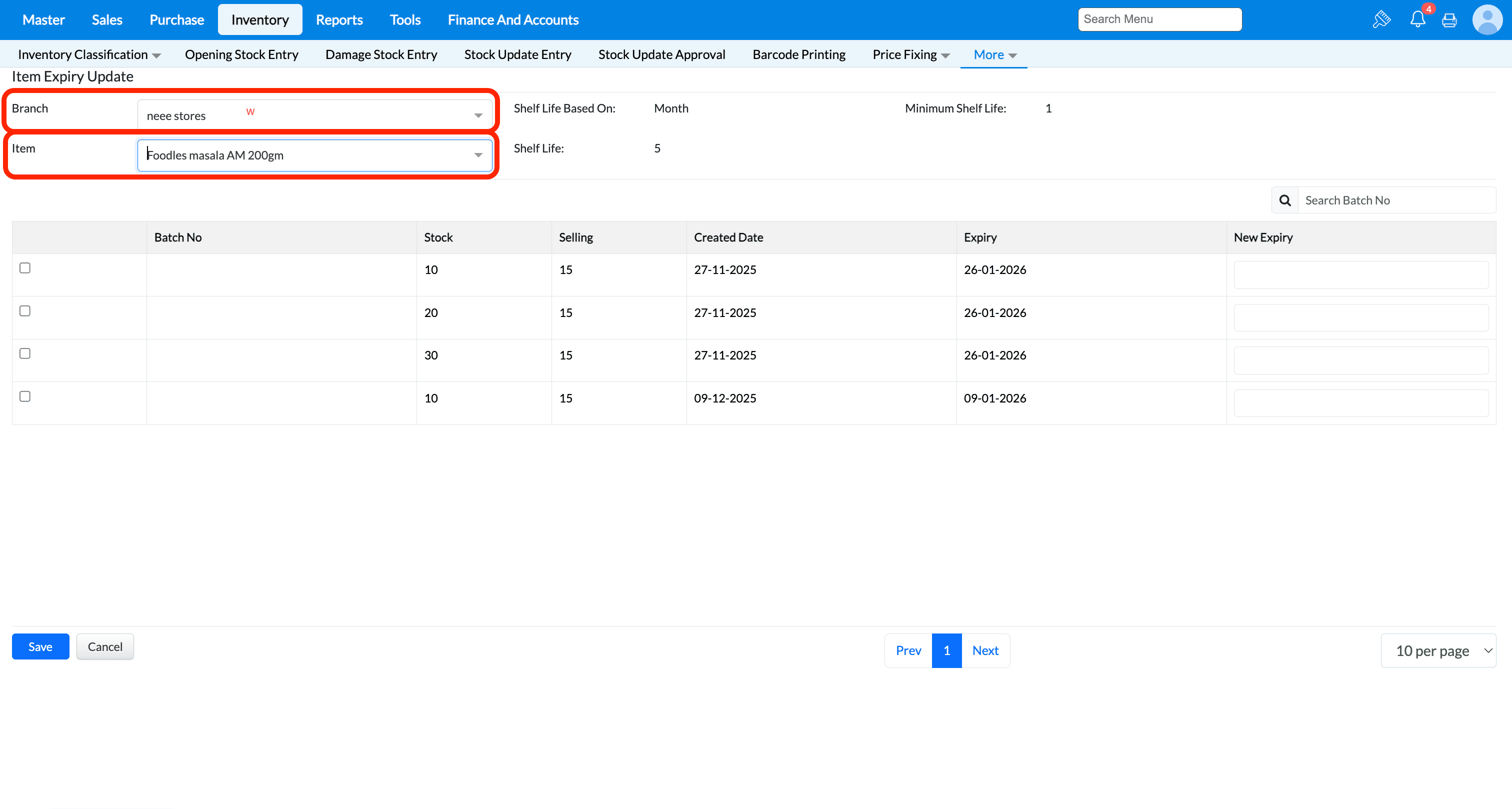Viewport: 1512px width, 809px height.
Task: Select the first batch row checkbox
Action: point(24,267)
